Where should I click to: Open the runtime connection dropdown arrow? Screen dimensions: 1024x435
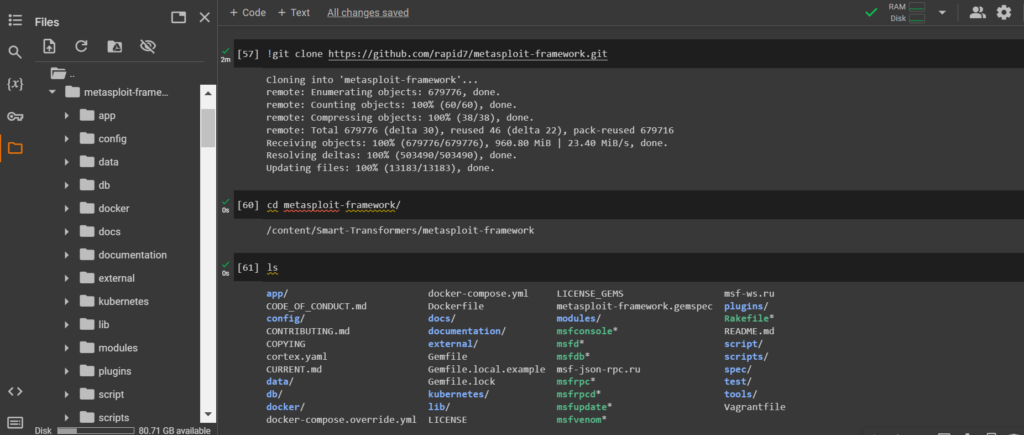point(942,12)
